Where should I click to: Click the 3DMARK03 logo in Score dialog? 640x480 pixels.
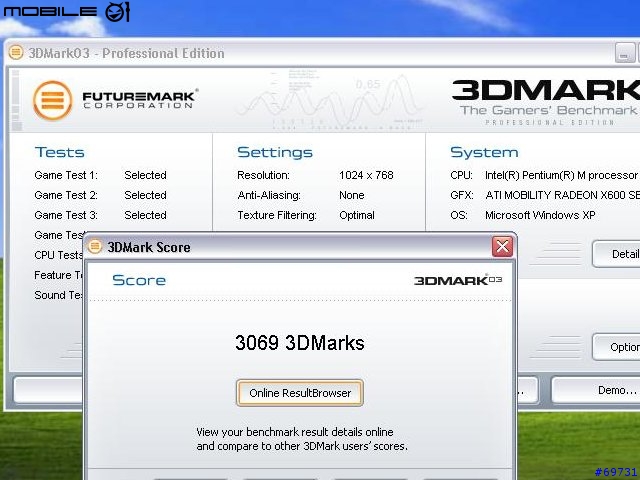458,280
